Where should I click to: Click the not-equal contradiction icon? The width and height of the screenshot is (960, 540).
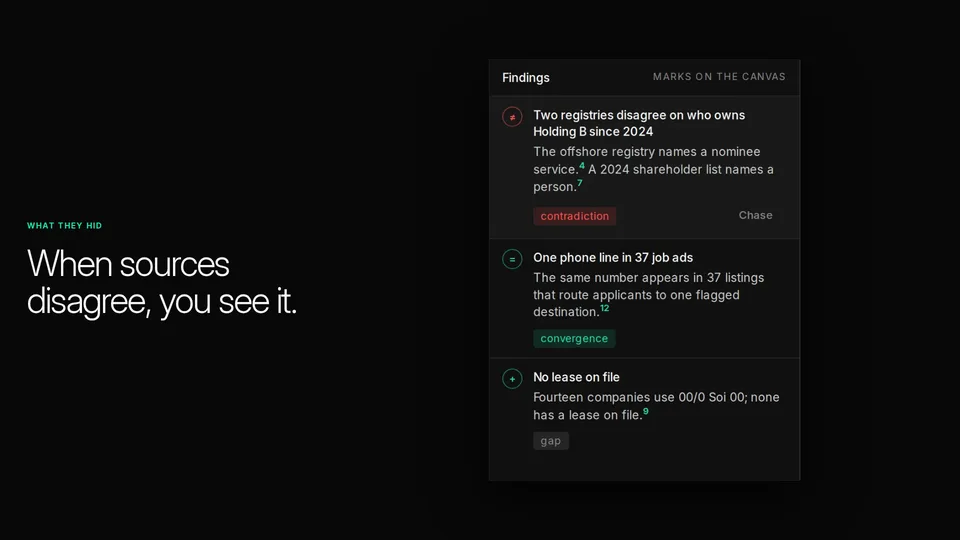[x=512, y=117]
